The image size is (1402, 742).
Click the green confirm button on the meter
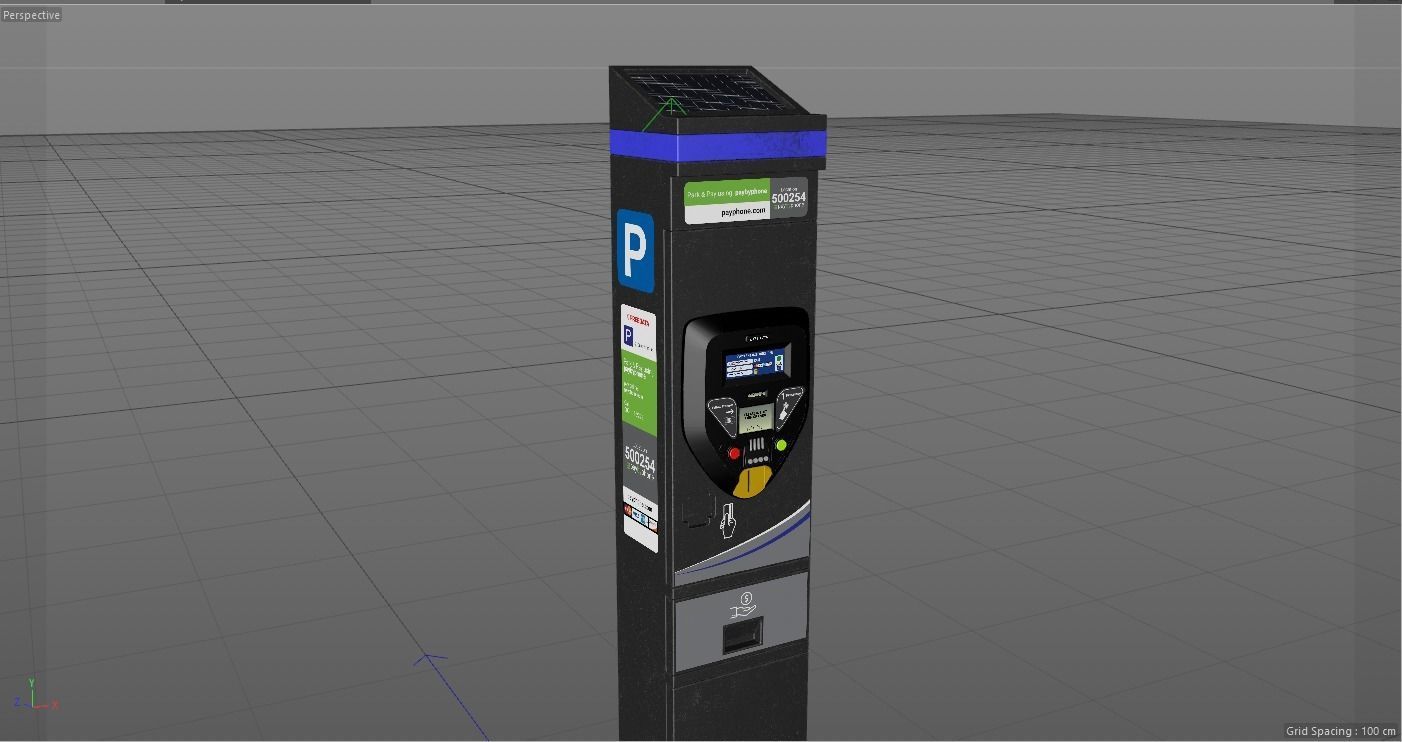click(x=781, y=445)
